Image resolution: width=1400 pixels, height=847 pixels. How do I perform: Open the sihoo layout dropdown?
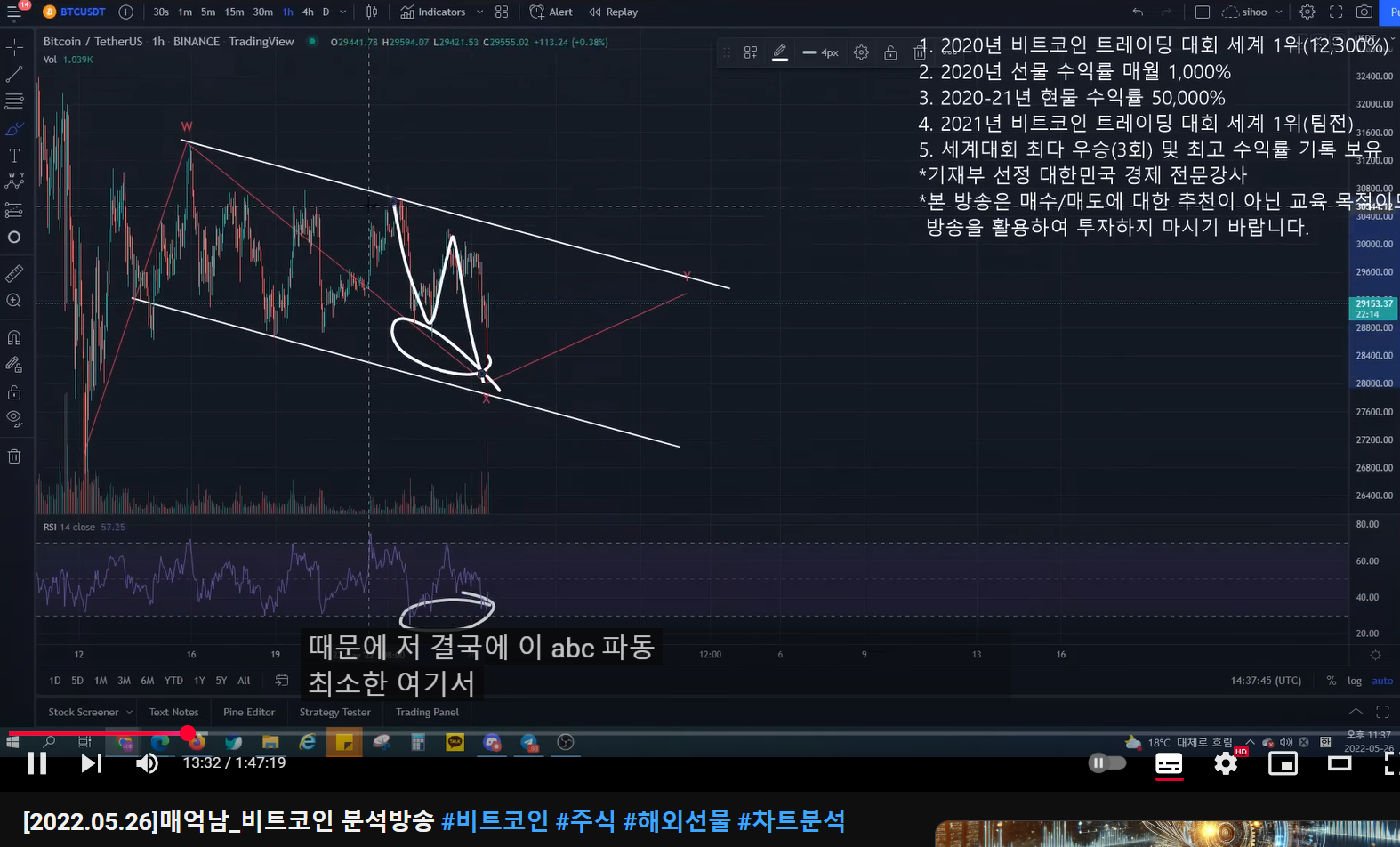[1279, 12]
